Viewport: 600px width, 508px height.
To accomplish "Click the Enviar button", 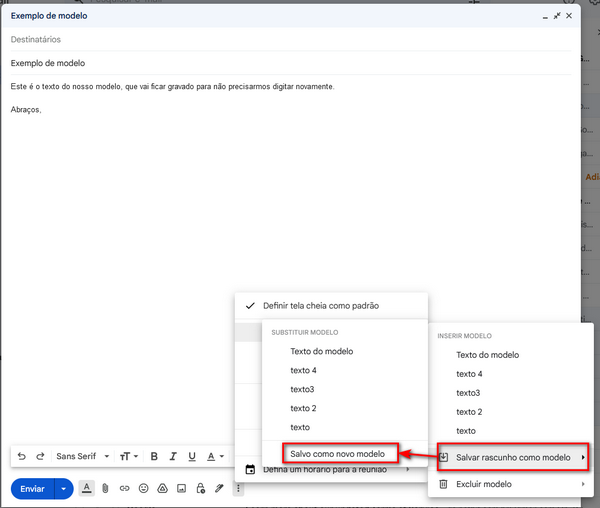I will click(x=33, y=488).
